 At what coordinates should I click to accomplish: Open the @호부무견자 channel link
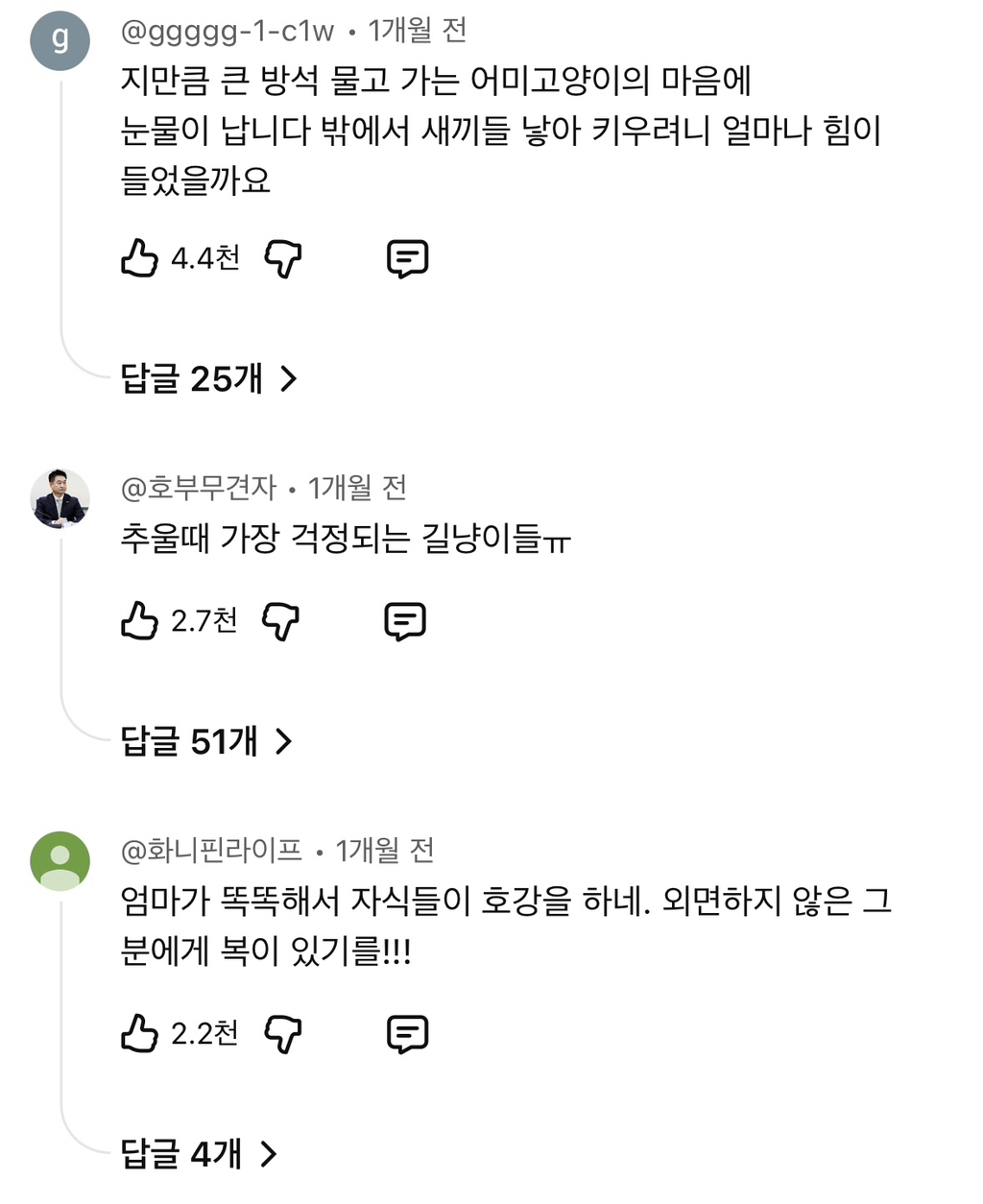(198, 489)
